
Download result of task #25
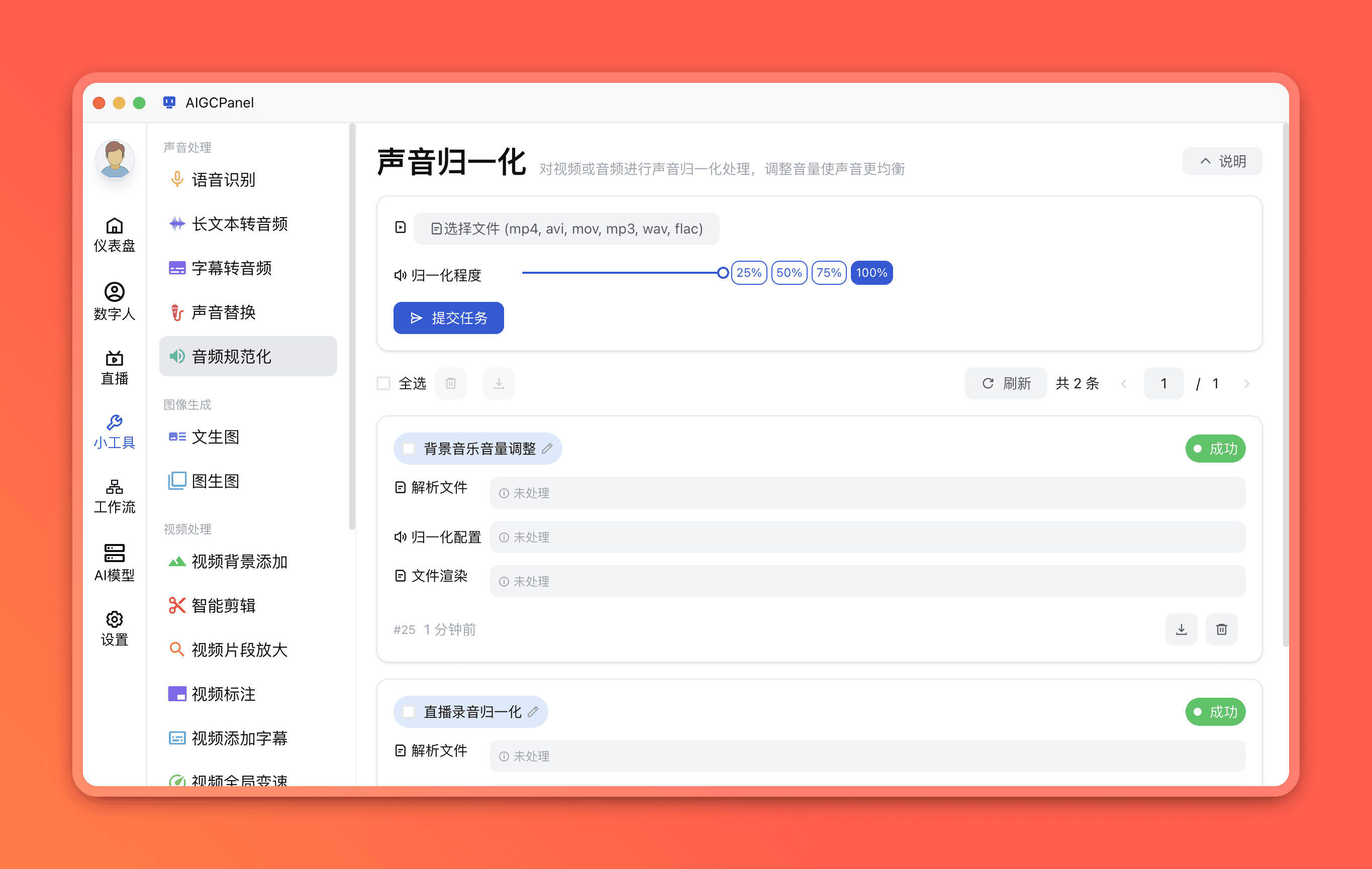click(1181, 629)
